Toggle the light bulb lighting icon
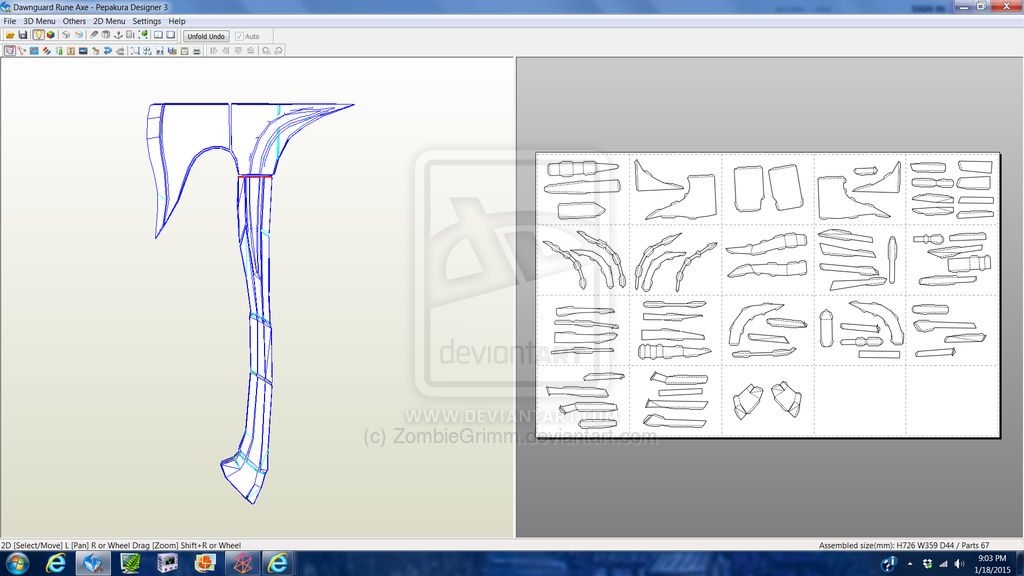The width and height of the screenshot is (1024, 576). tap(39, 35)
